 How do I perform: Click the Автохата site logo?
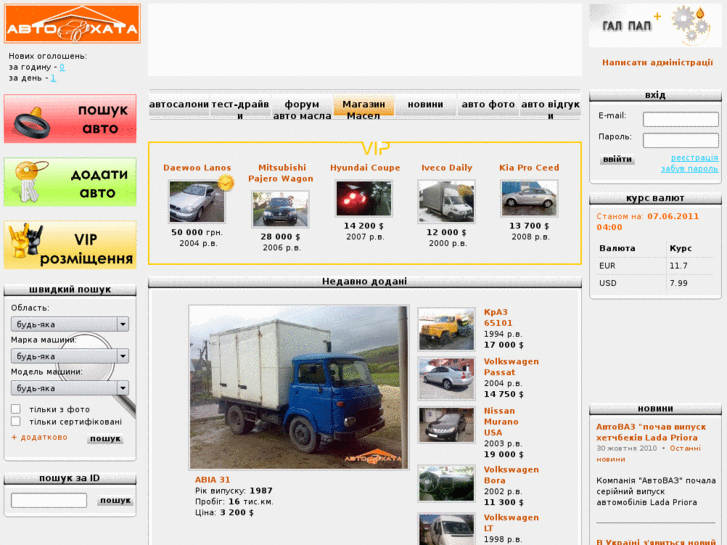(x=72, y=24)
